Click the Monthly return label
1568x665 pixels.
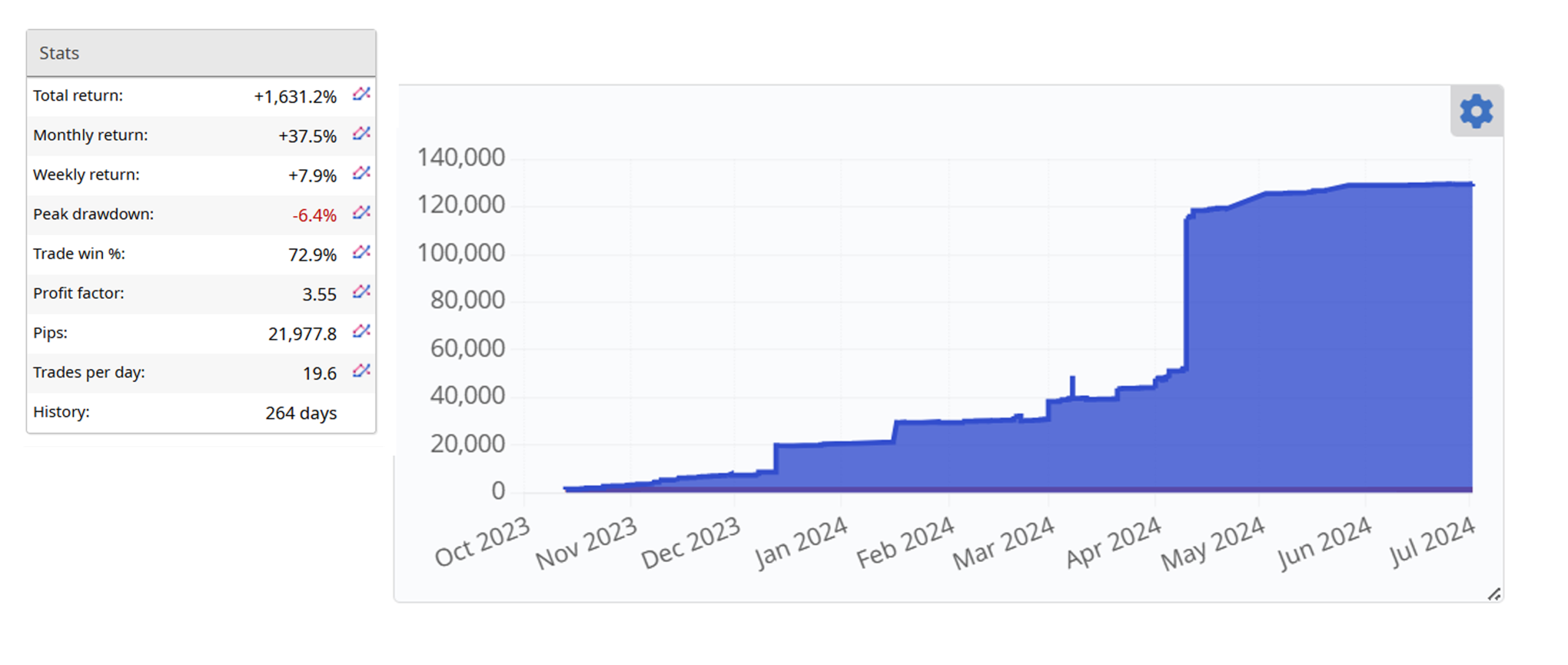pos(91,135)
